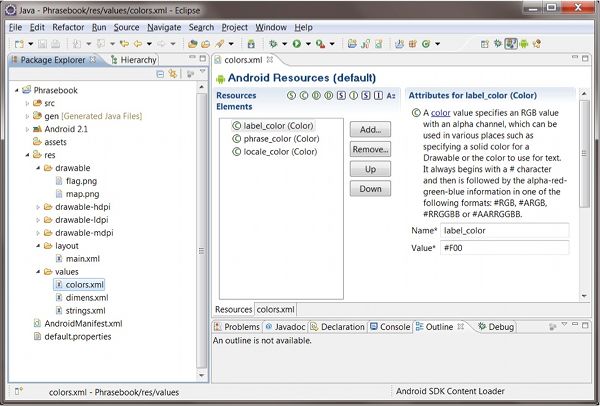The width and height of the screenshot is (600, 406).
Task: Close the colors.xml editor tab
Action: [x=270, y=60]
